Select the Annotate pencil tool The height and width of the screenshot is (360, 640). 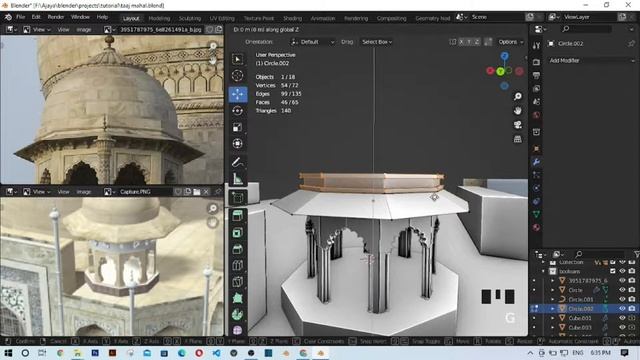click(x=238, y=162)
